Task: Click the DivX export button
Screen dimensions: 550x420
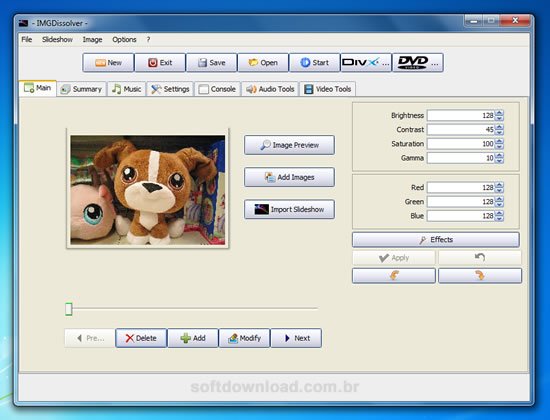Action: click(x=366, y=63)
